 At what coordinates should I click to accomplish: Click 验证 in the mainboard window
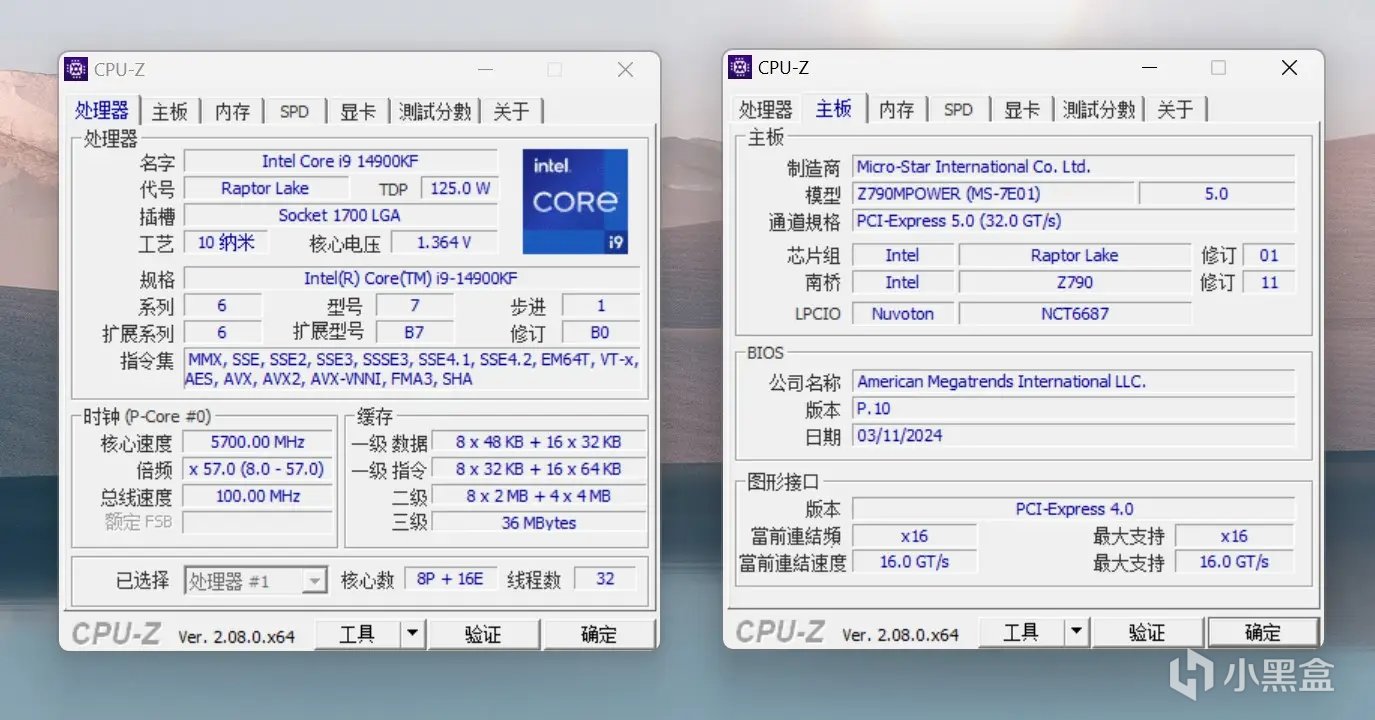coord(1148,632)
